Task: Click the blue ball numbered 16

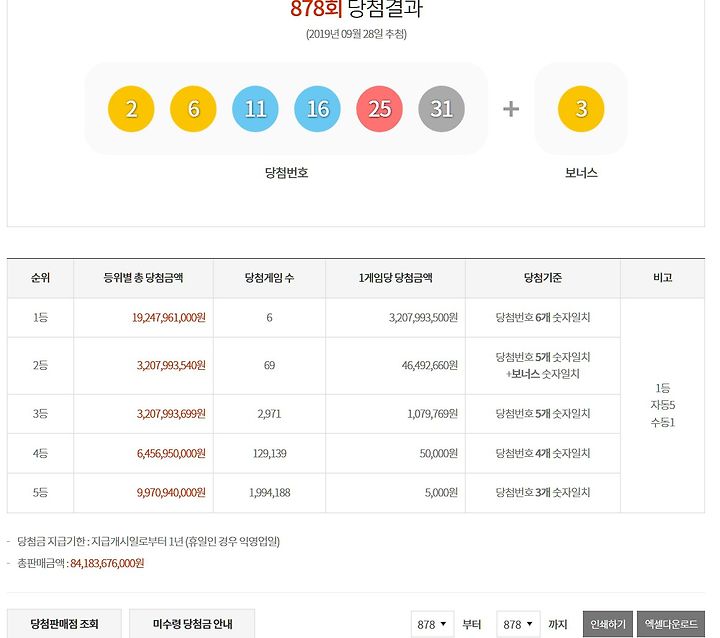Action: coord(317,109)
